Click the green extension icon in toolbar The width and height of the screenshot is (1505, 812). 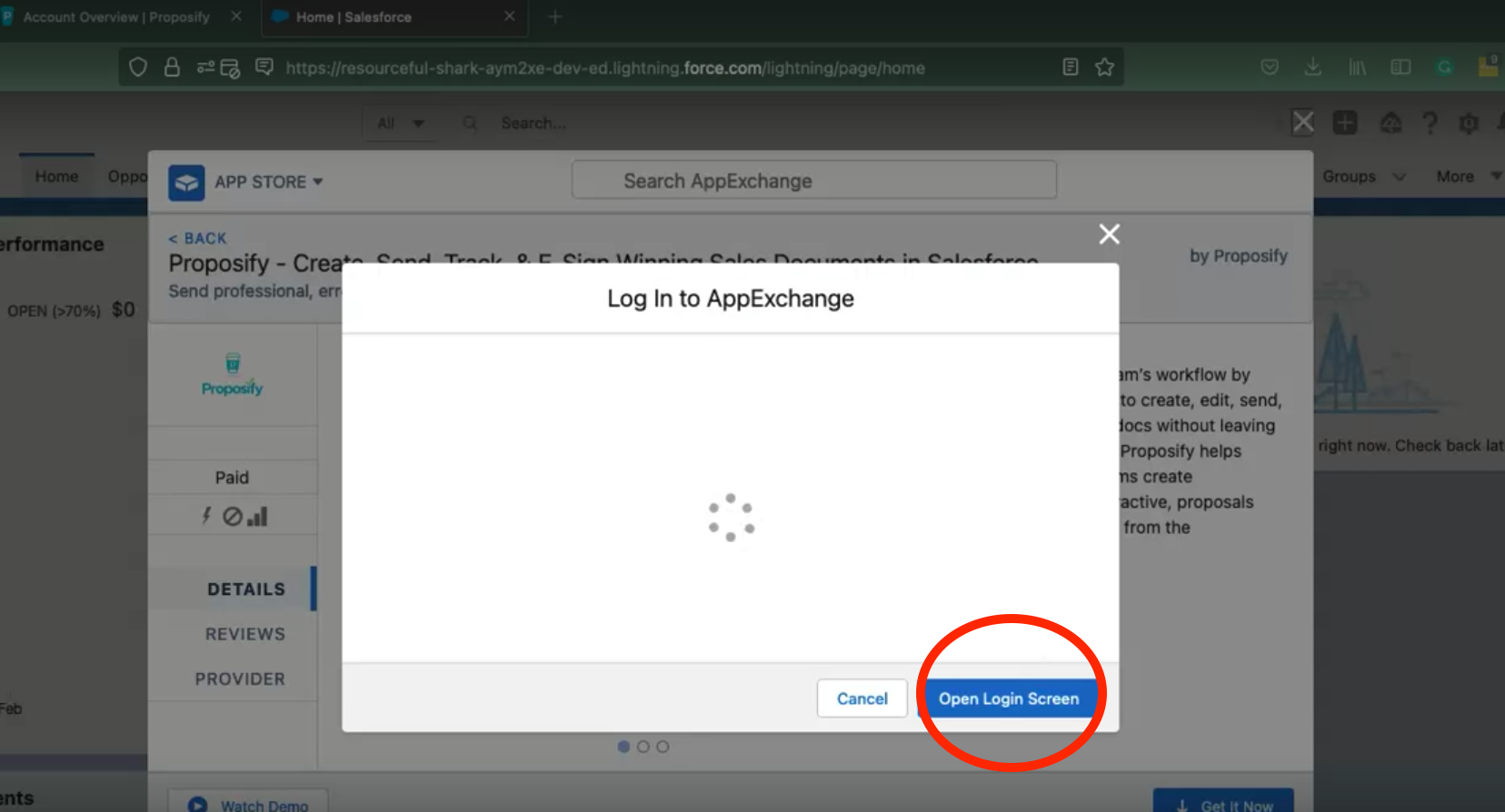tap(1444, 67)
